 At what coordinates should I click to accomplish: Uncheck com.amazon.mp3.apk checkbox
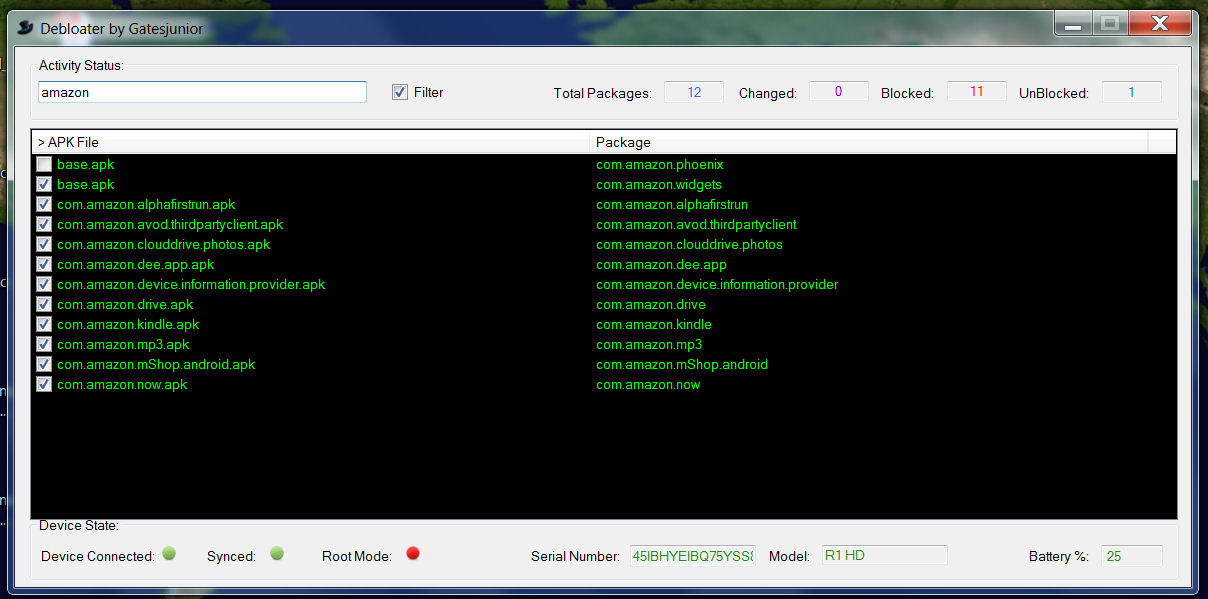(44, 344)
